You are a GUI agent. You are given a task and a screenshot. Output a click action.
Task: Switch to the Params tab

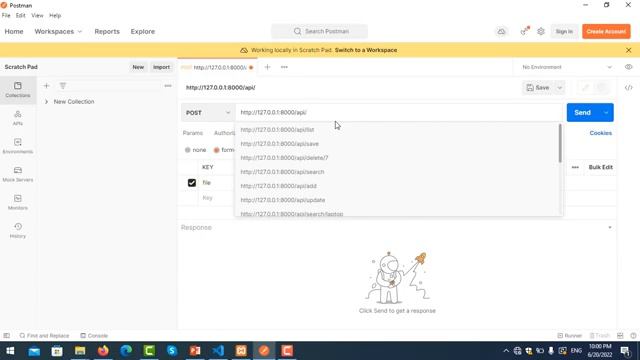[193, 133]
